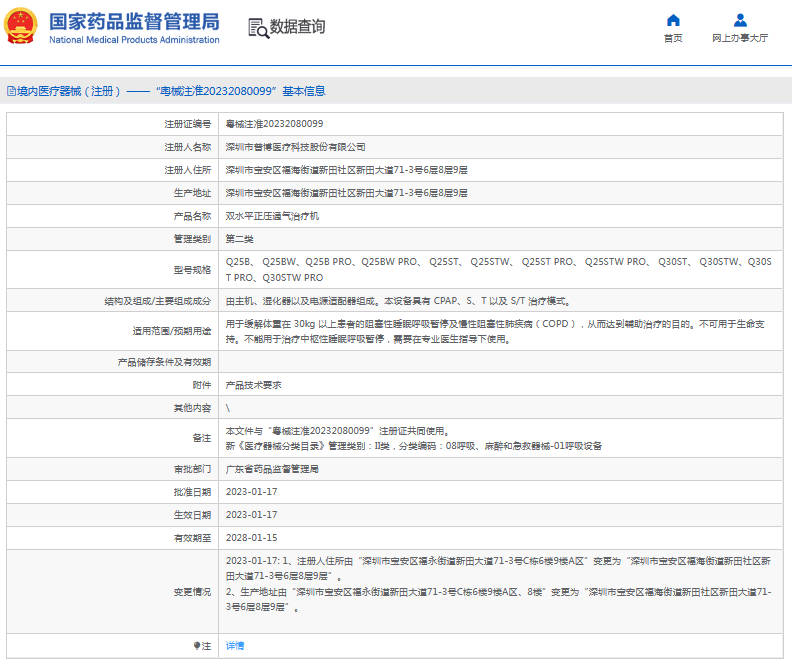Click 国家药品监督管理局 title
The height and width of the screenshot is (665, 792).
pyautogui.click(x=134, y=21)
